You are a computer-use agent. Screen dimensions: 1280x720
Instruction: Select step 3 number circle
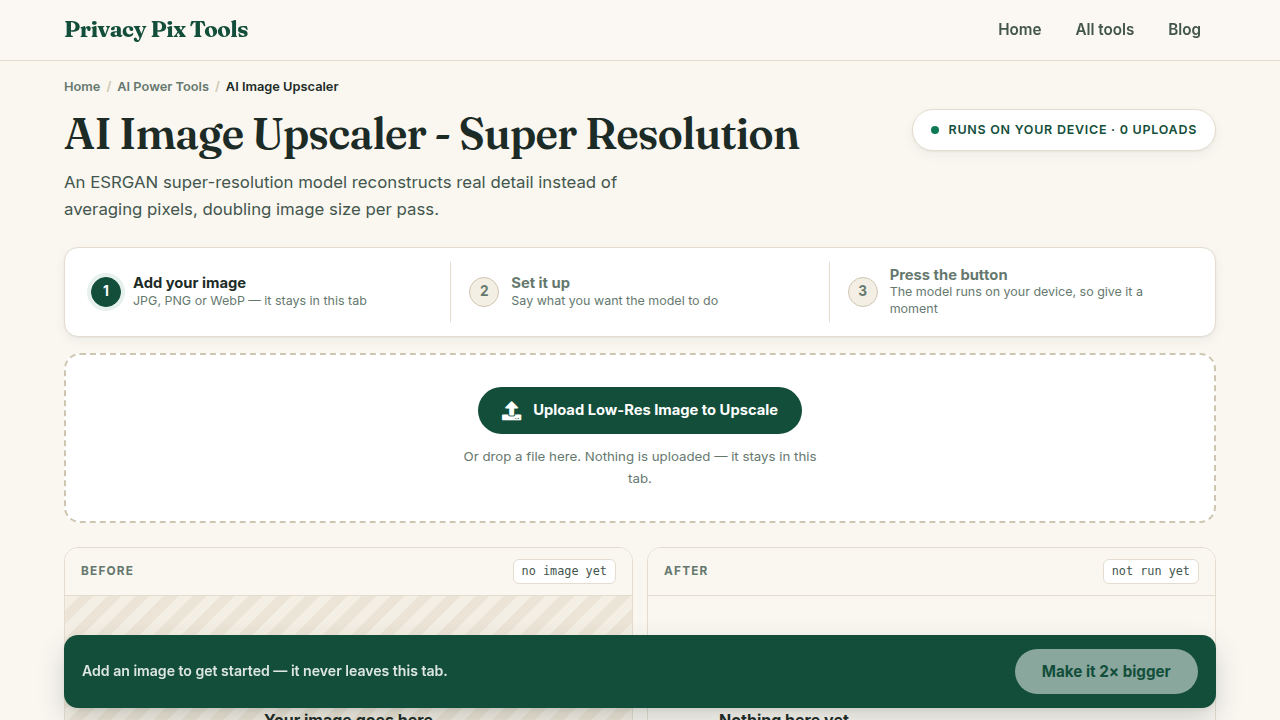point(863,292)
